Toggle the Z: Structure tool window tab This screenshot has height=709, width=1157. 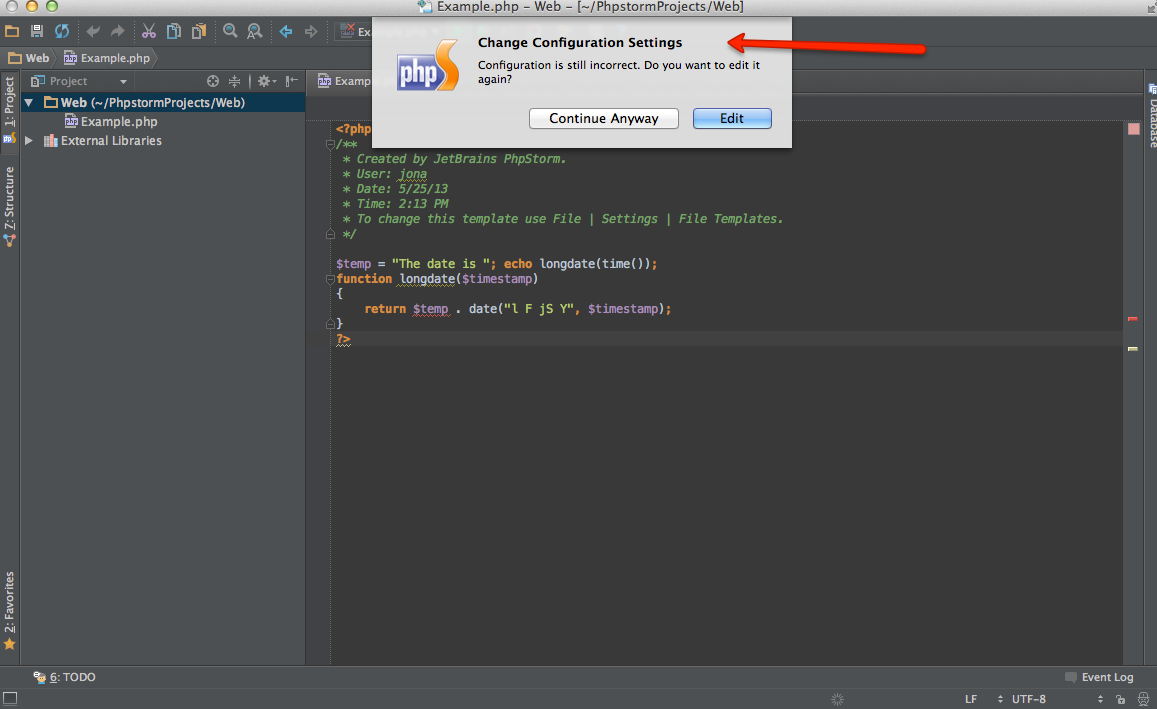click(x=10, y=206)
